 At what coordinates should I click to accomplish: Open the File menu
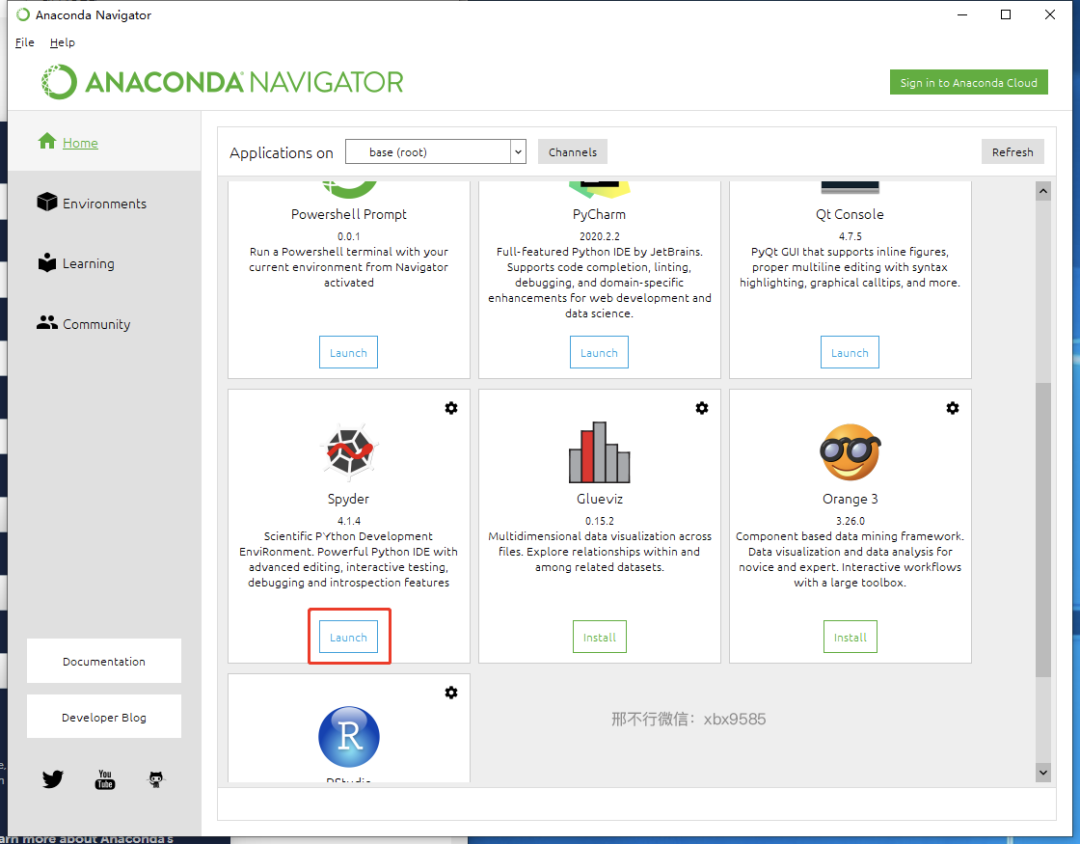point(25,42)
